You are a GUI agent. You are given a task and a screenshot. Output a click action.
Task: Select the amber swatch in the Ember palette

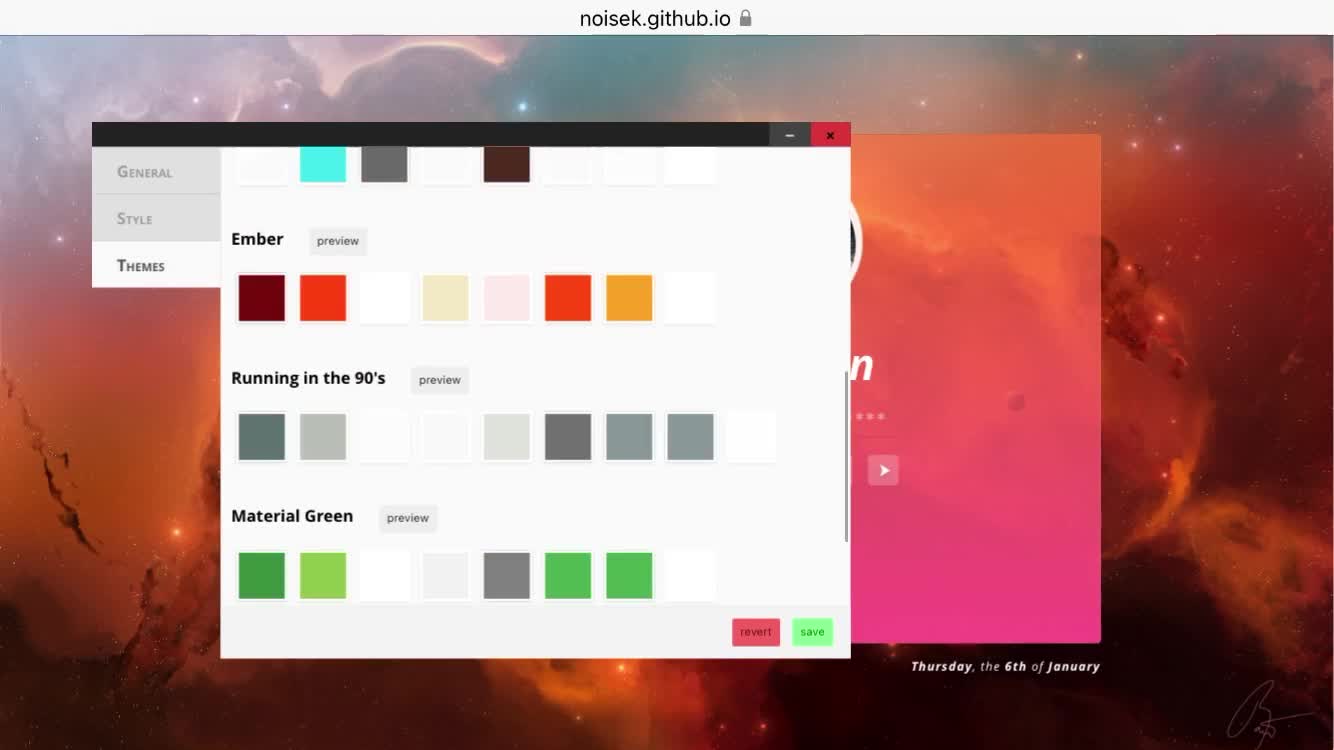click(628, 297)
